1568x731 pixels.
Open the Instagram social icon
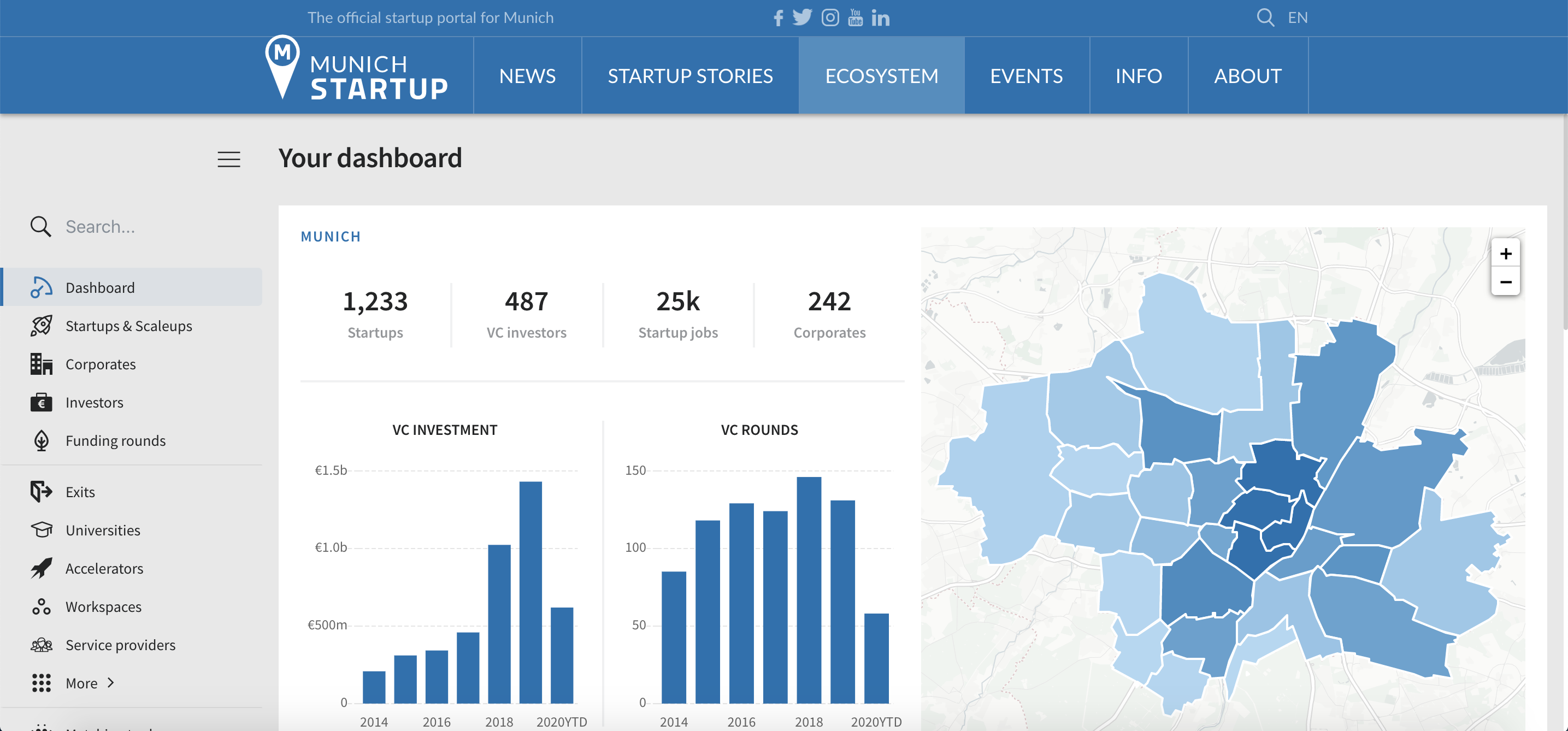coord(830,17)
